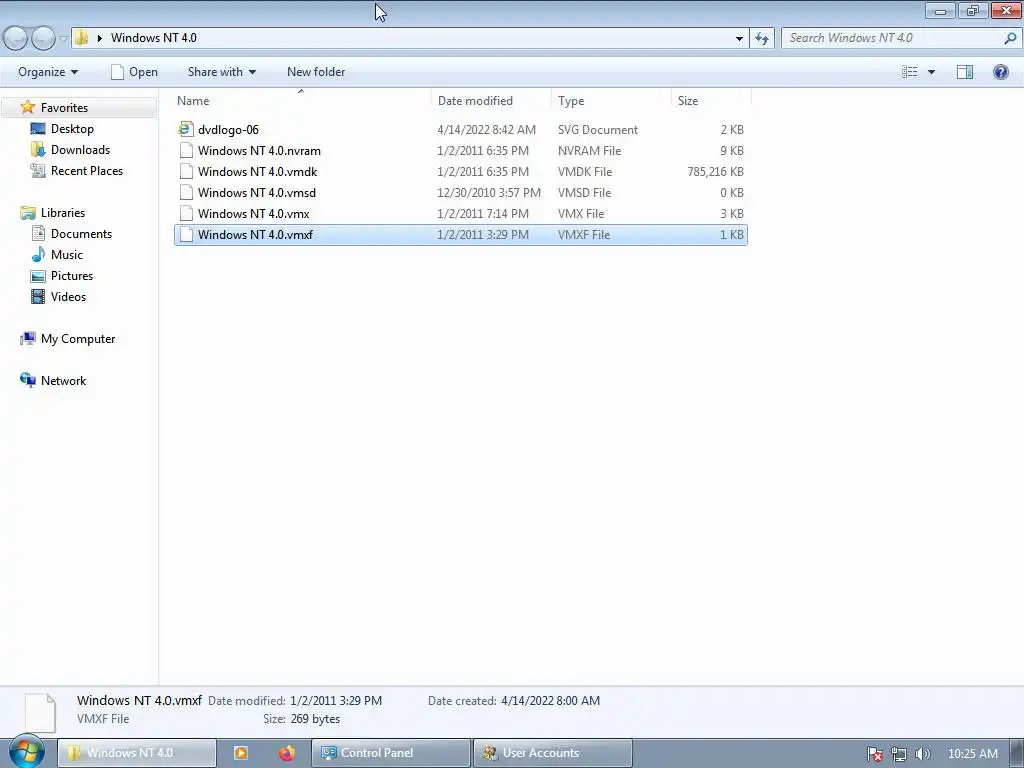Click the refresh button beside address bar
The height and width of the screenshot is (768, 1024).
pos(762,38)
